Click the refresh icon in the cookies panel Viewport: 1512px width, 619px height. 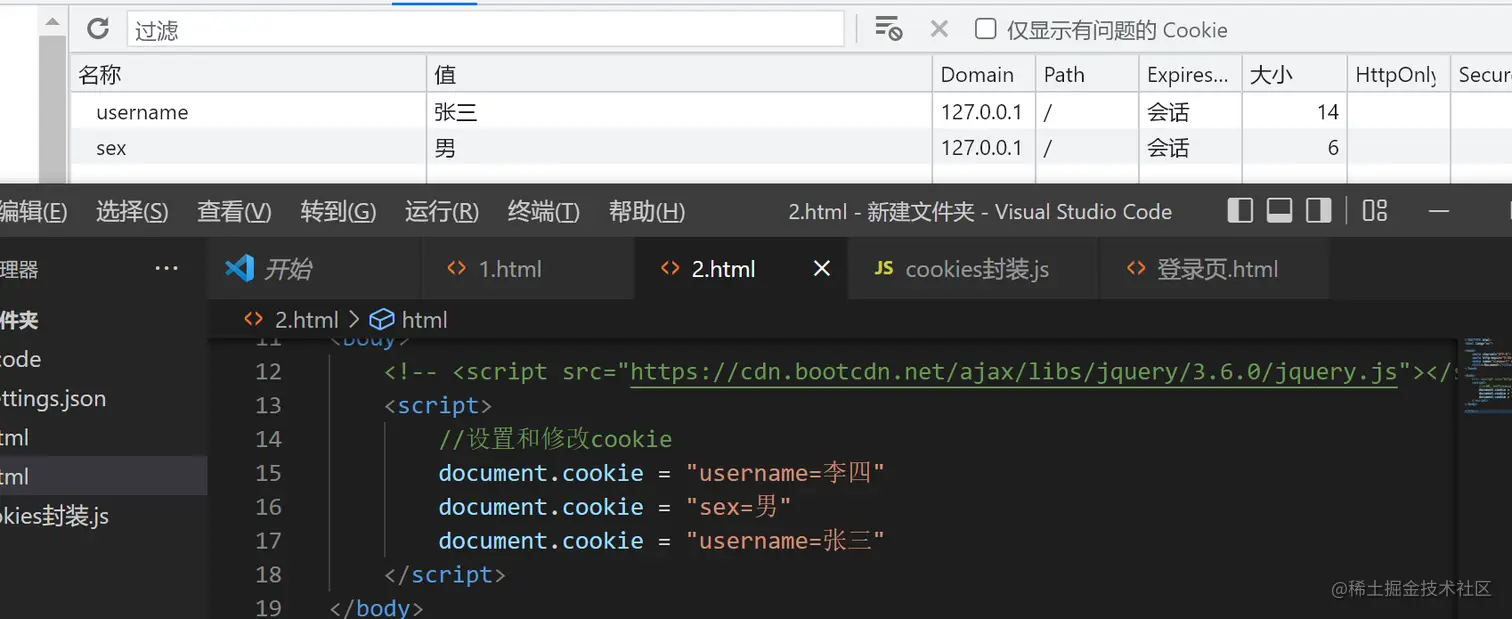97,29
